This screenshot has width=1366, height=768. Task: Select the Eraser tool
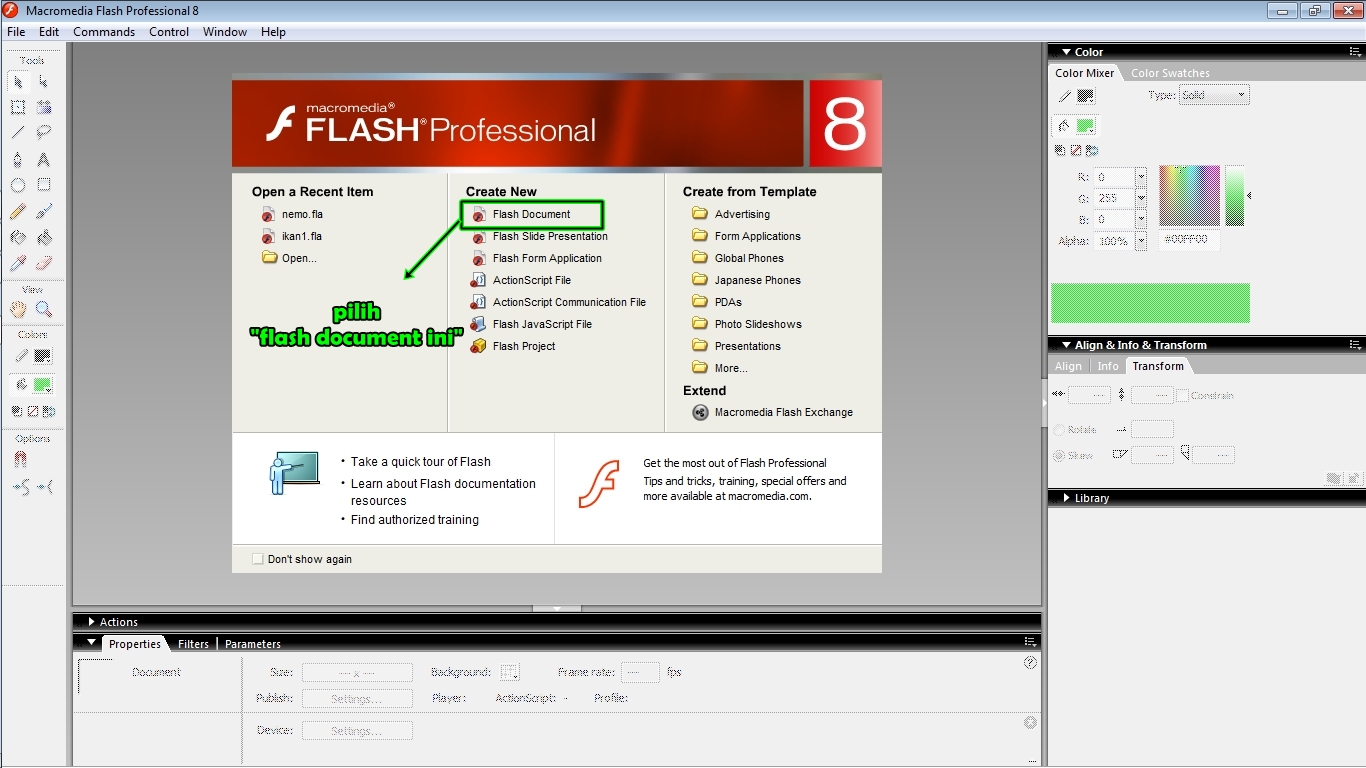click(x=44, y=264)
